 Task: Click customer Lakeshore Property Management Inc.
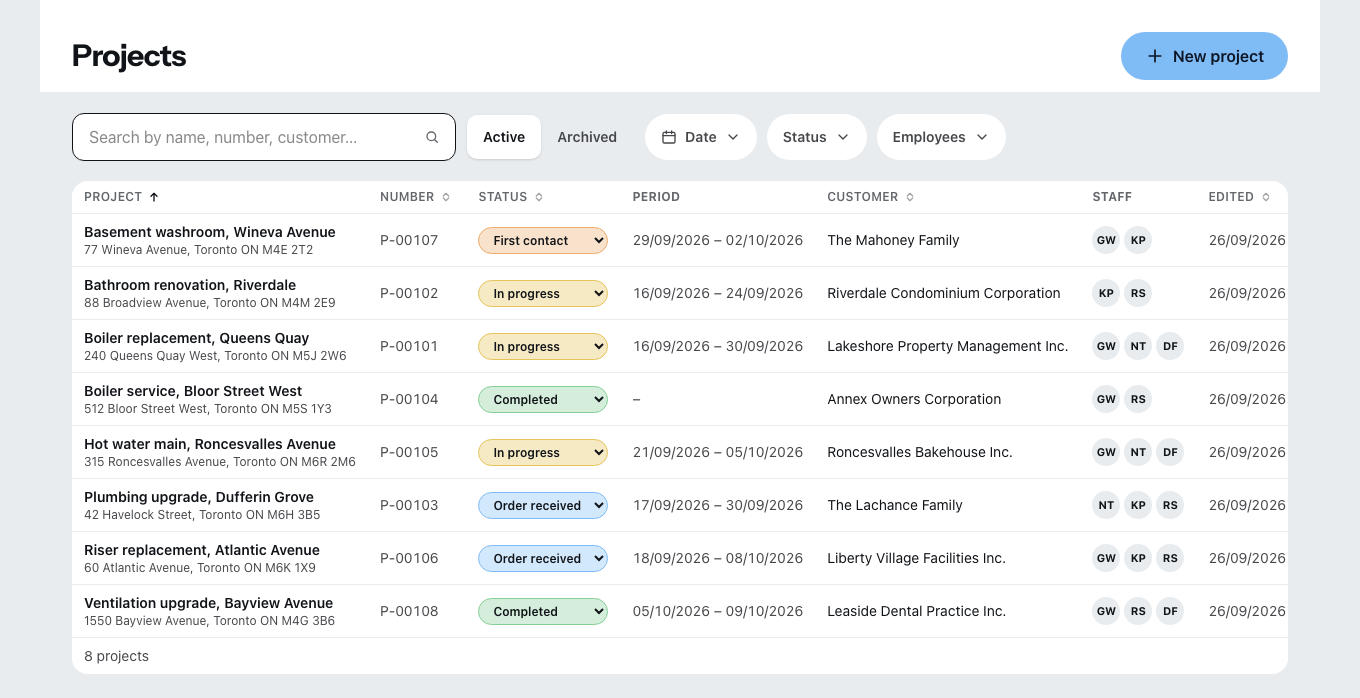point(948,346)
